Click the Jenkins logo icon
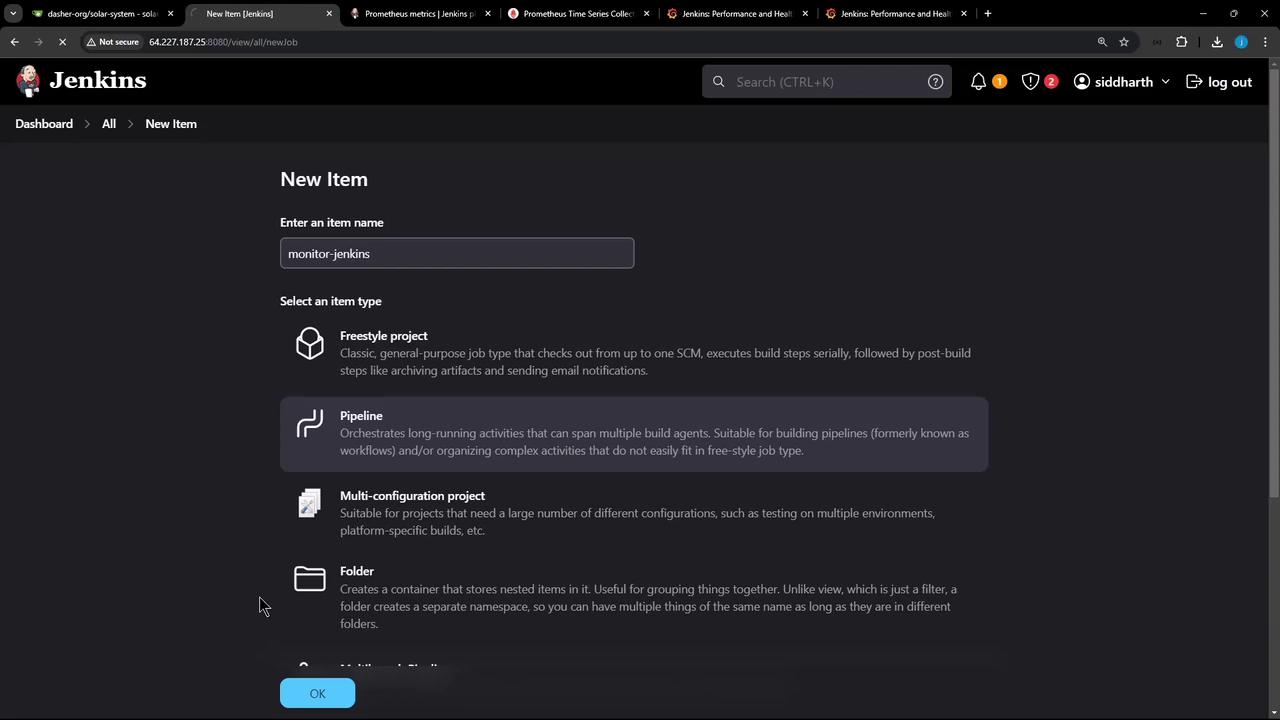The width and height of the screenshot is (1280, 720). point(29,81)
